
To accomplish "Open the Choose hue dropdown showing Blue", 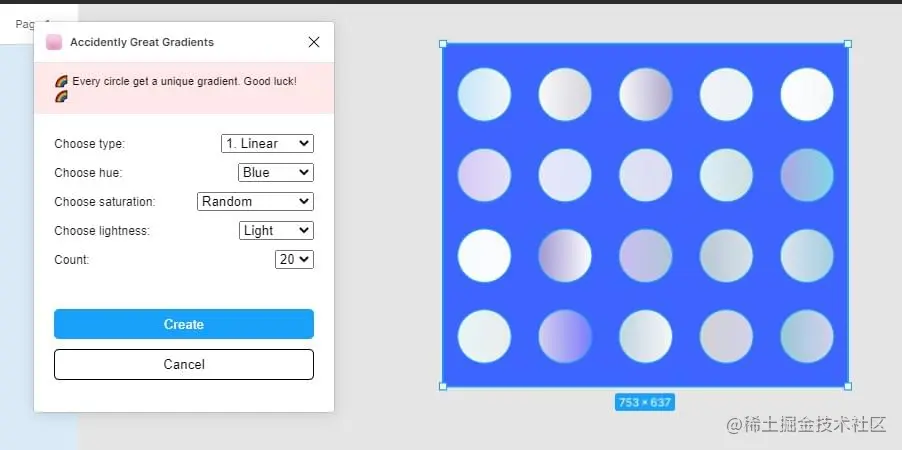I will pos(276,172).
